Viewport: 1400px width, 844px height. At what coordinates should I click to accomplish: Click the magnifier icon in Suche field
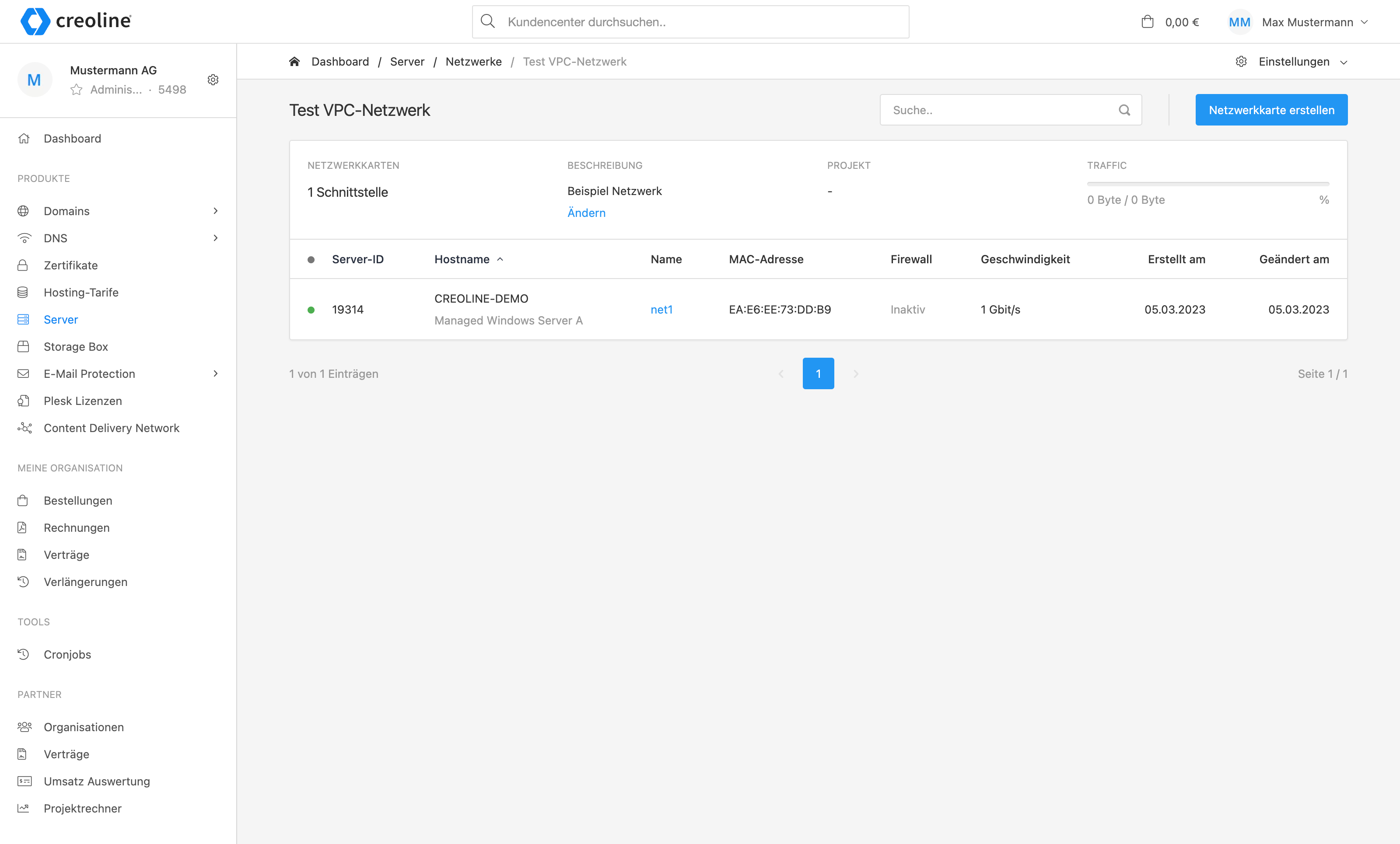pos(1124,110)
